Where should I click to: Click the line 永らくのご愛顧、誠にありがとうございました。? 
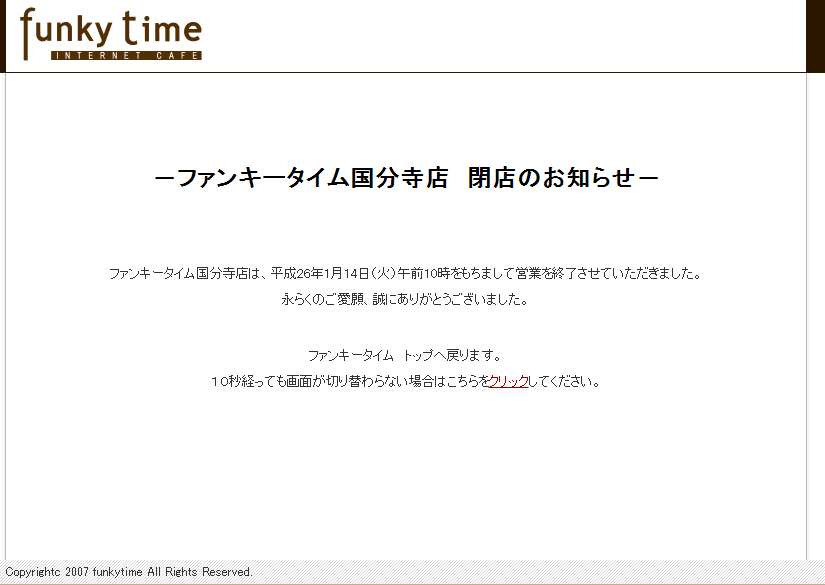(x=405, y=300)
